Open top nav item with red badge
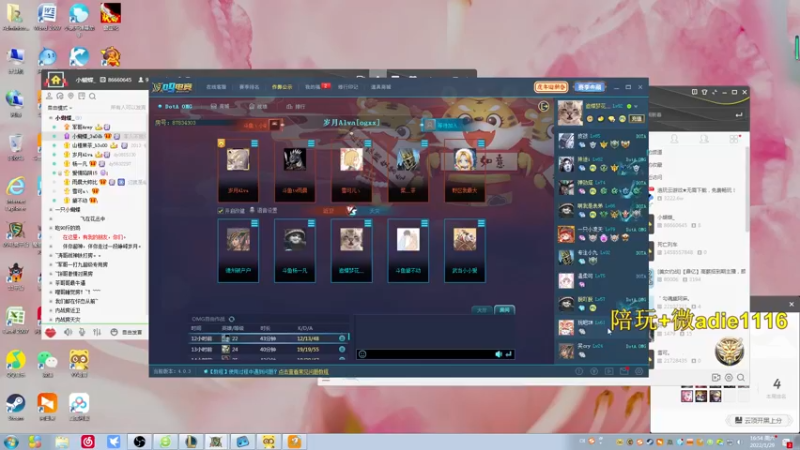The width and height of the screenshot is (800, 450). pos(316,87)
